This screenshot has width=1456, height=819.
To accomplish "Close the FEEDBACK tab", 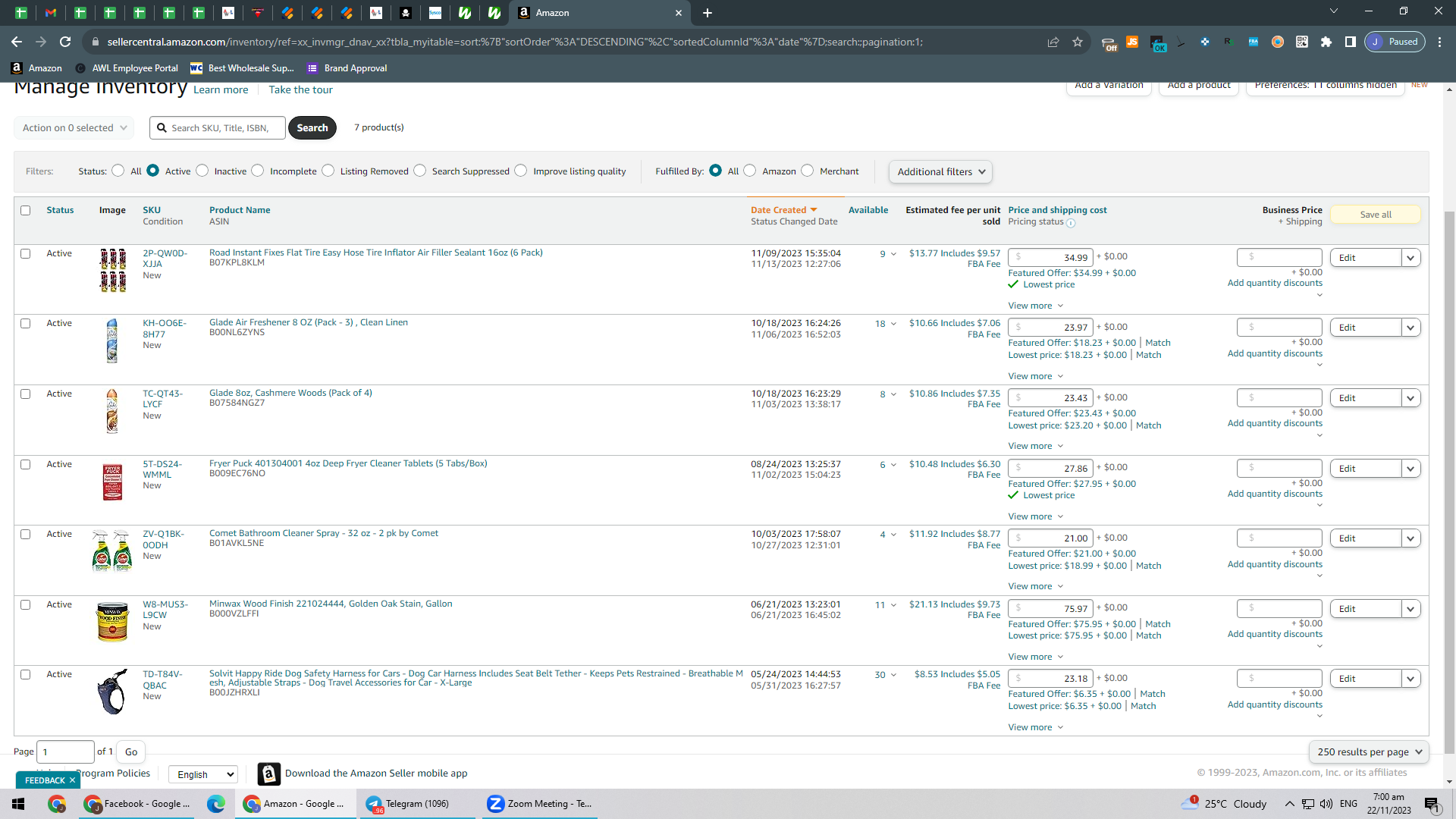I will (x=73, y=780).
